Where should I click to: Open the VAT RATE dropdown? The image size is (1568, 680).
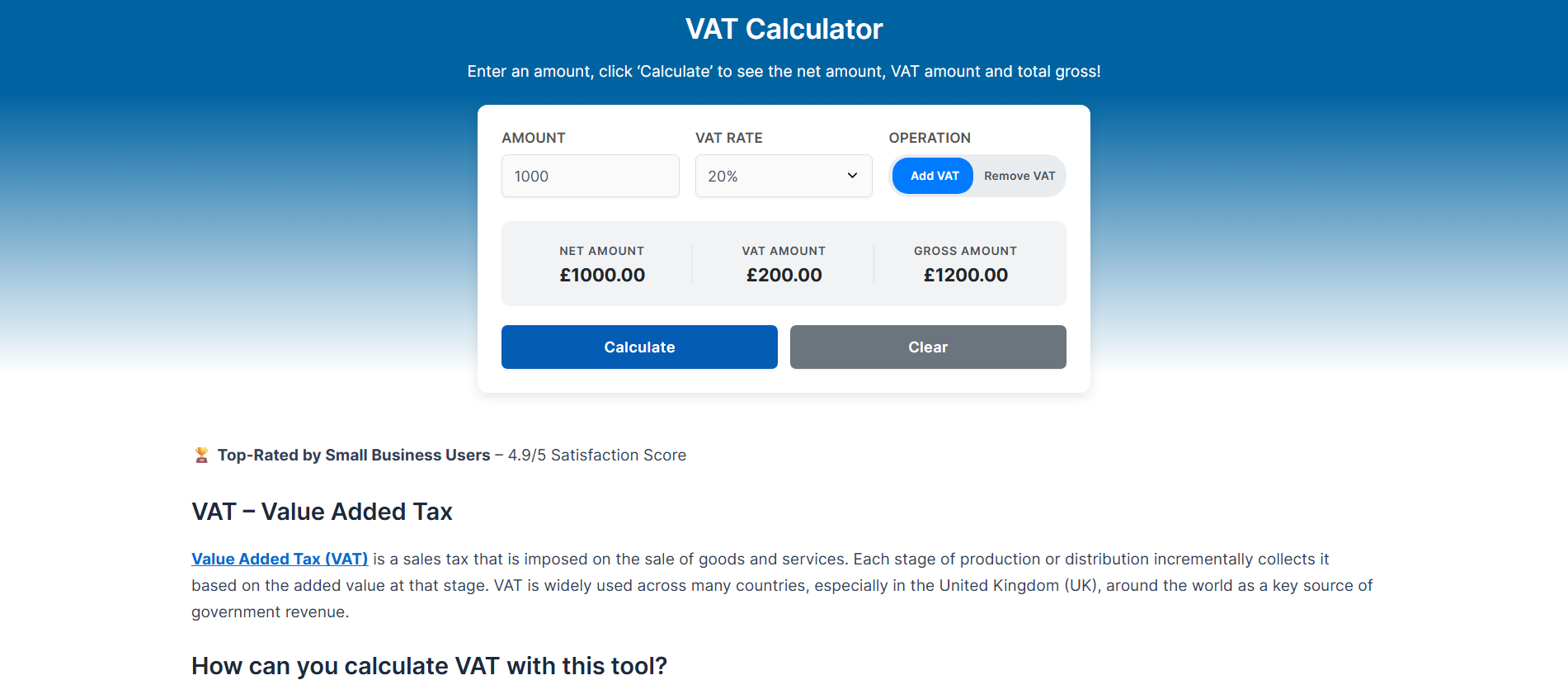[783, 176]
